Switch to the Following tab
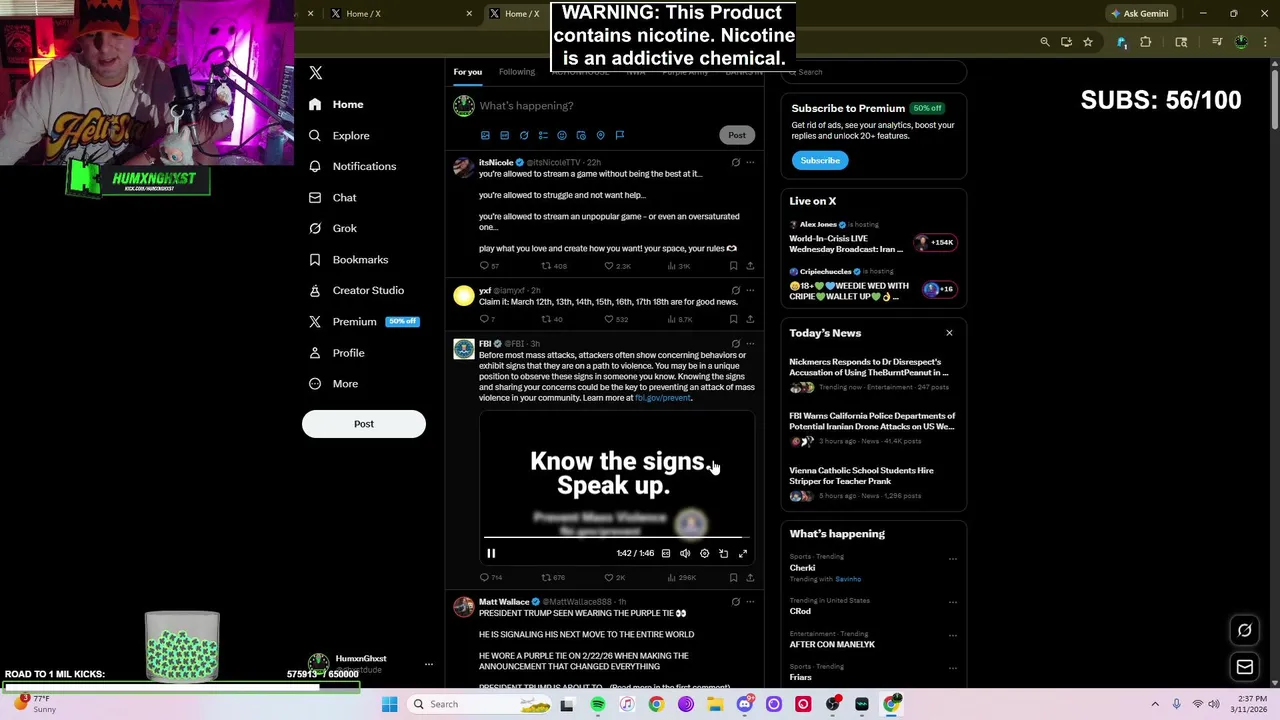This screenshot has height=720, width=1280. pos(517,72)
